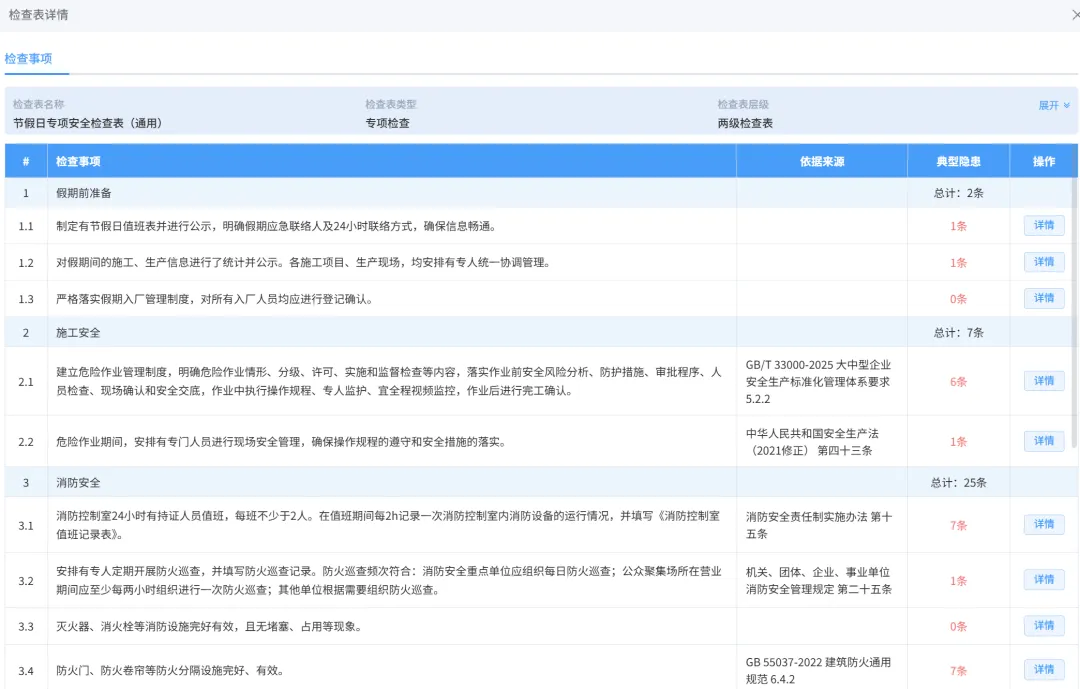Click 7条 hazard count for item 3.1
The width and height of the screenshot is (1080, 689).
coord(958,526)
